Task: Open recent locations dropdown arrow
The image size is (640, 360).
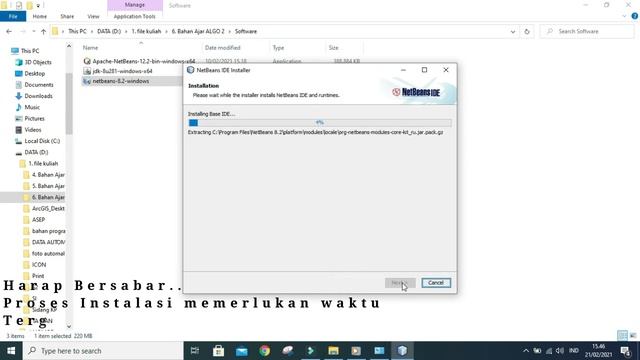Action: click(x=33, y=31)
